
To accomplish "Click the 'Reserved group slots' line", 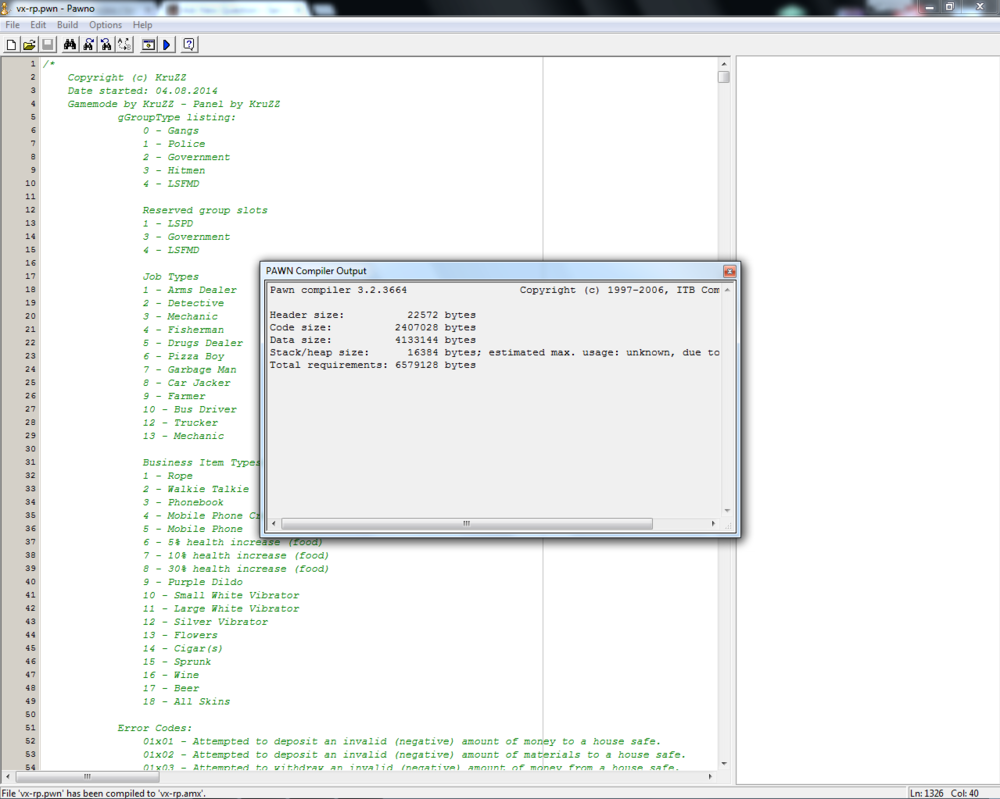I will (x=205, y=210).
